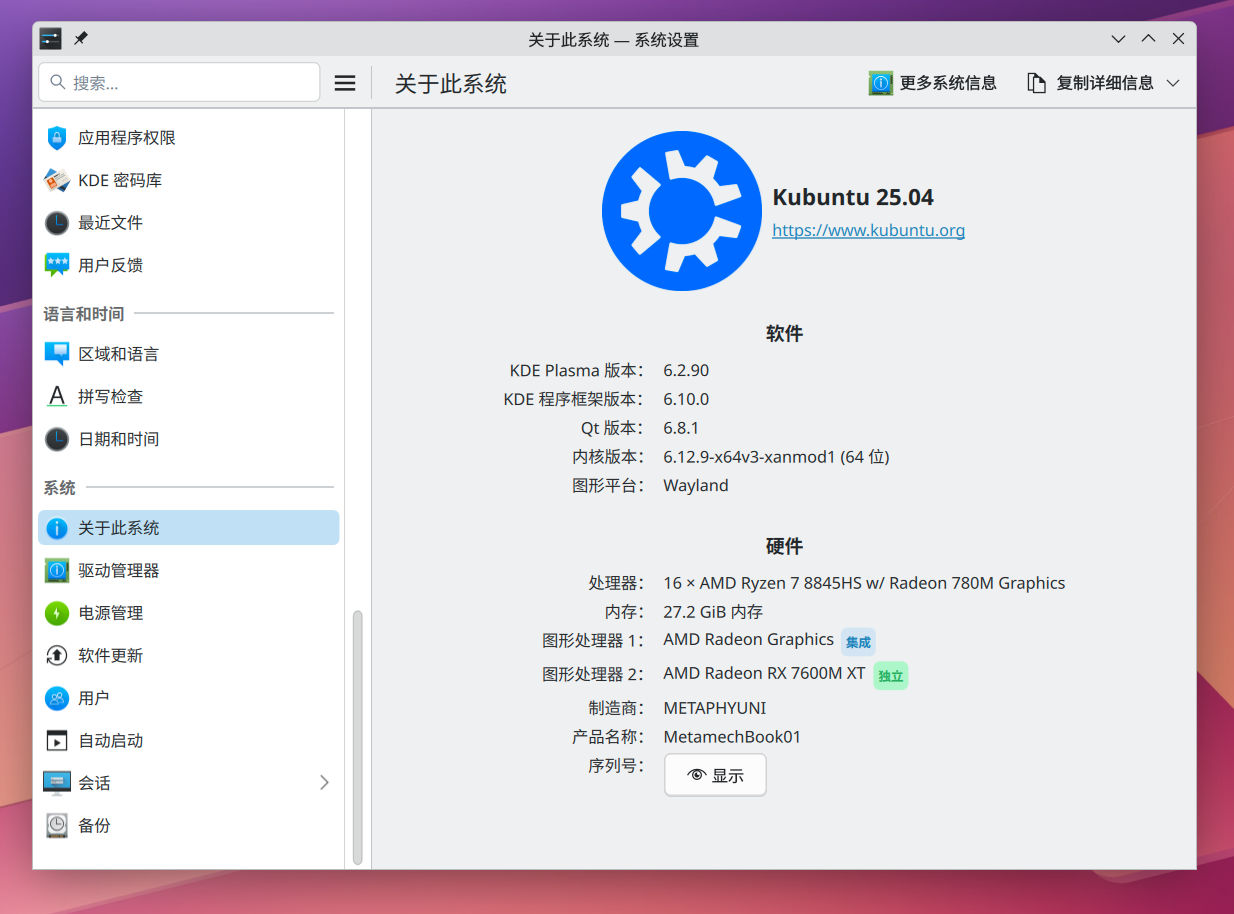
Task: Click the 软件 section heading
Action: [784, 334]
